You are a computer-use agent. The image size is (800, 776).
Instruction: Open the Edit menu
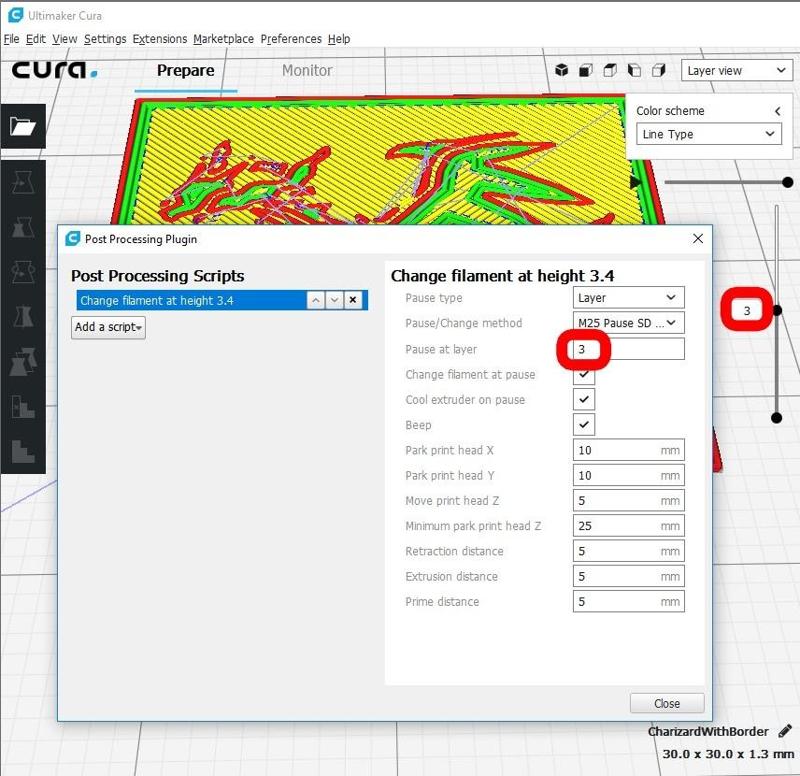click(36, 39)
